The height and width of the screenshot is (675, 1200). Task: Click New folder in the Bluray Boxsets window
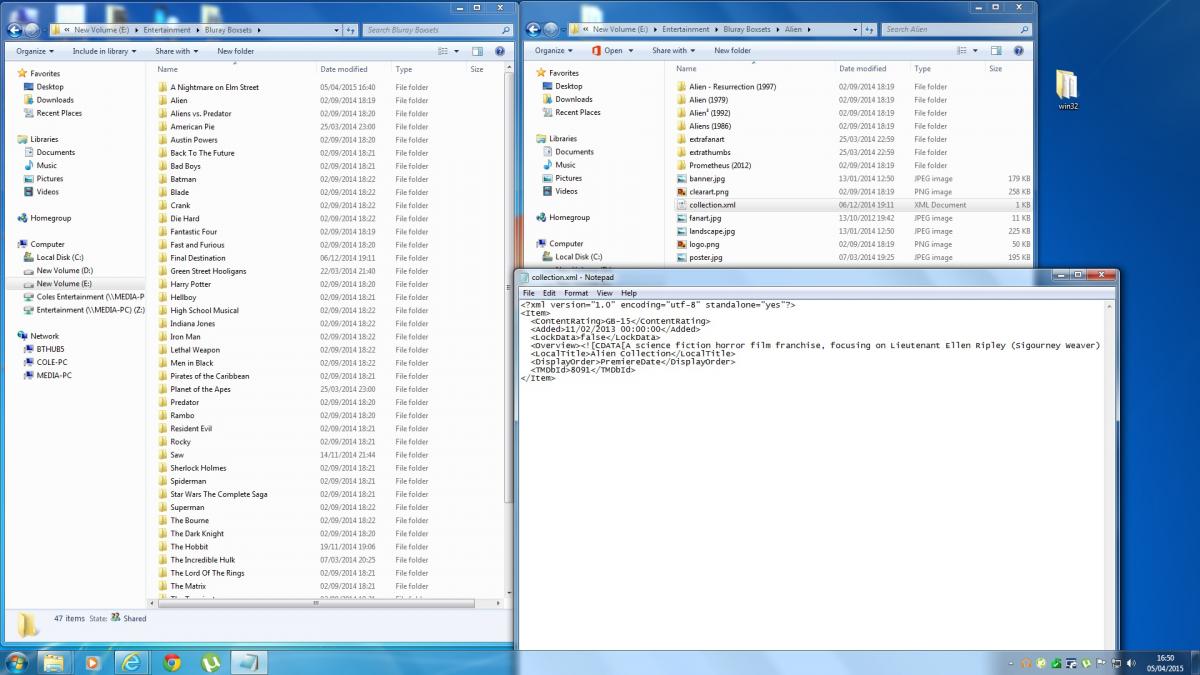pos(235,51)
